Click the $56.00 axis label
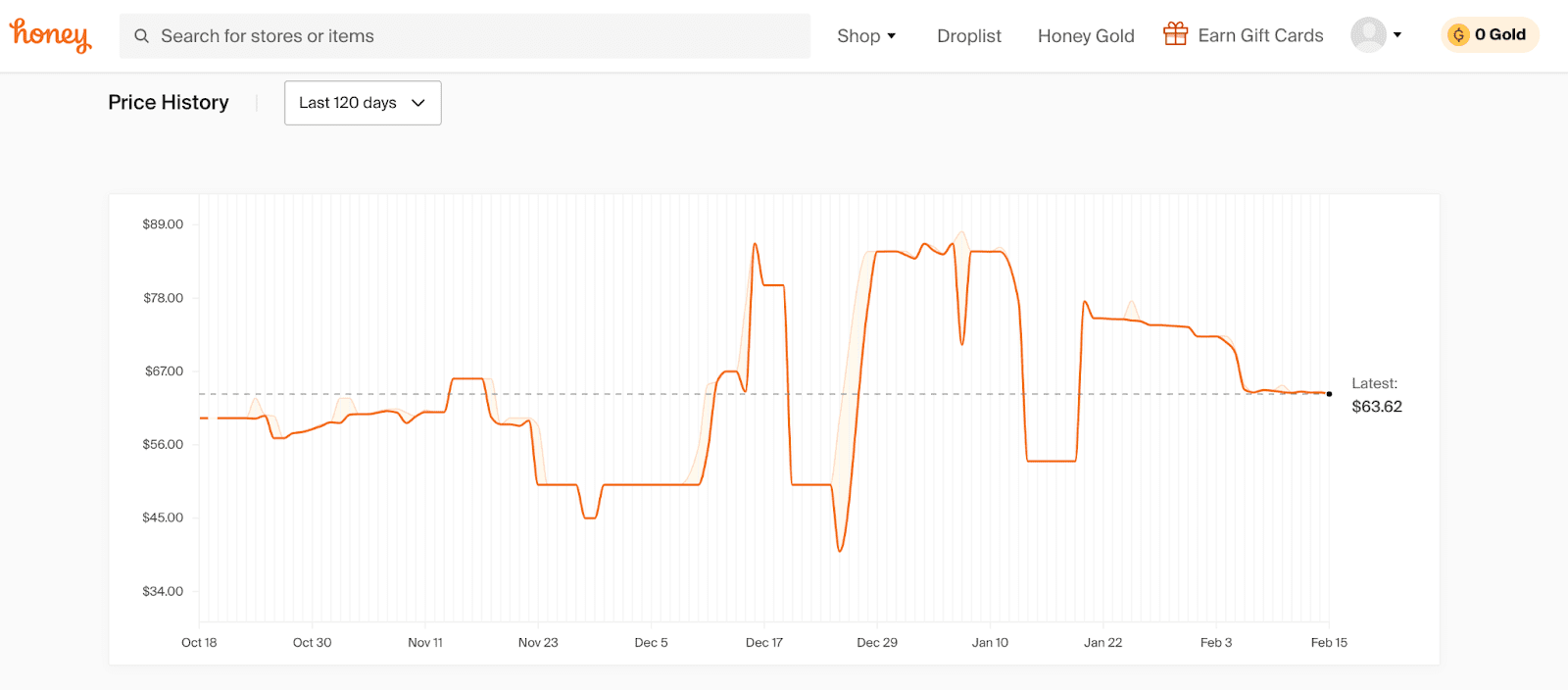The height and width of the screenshot is (690, 1568). [163, 445]
